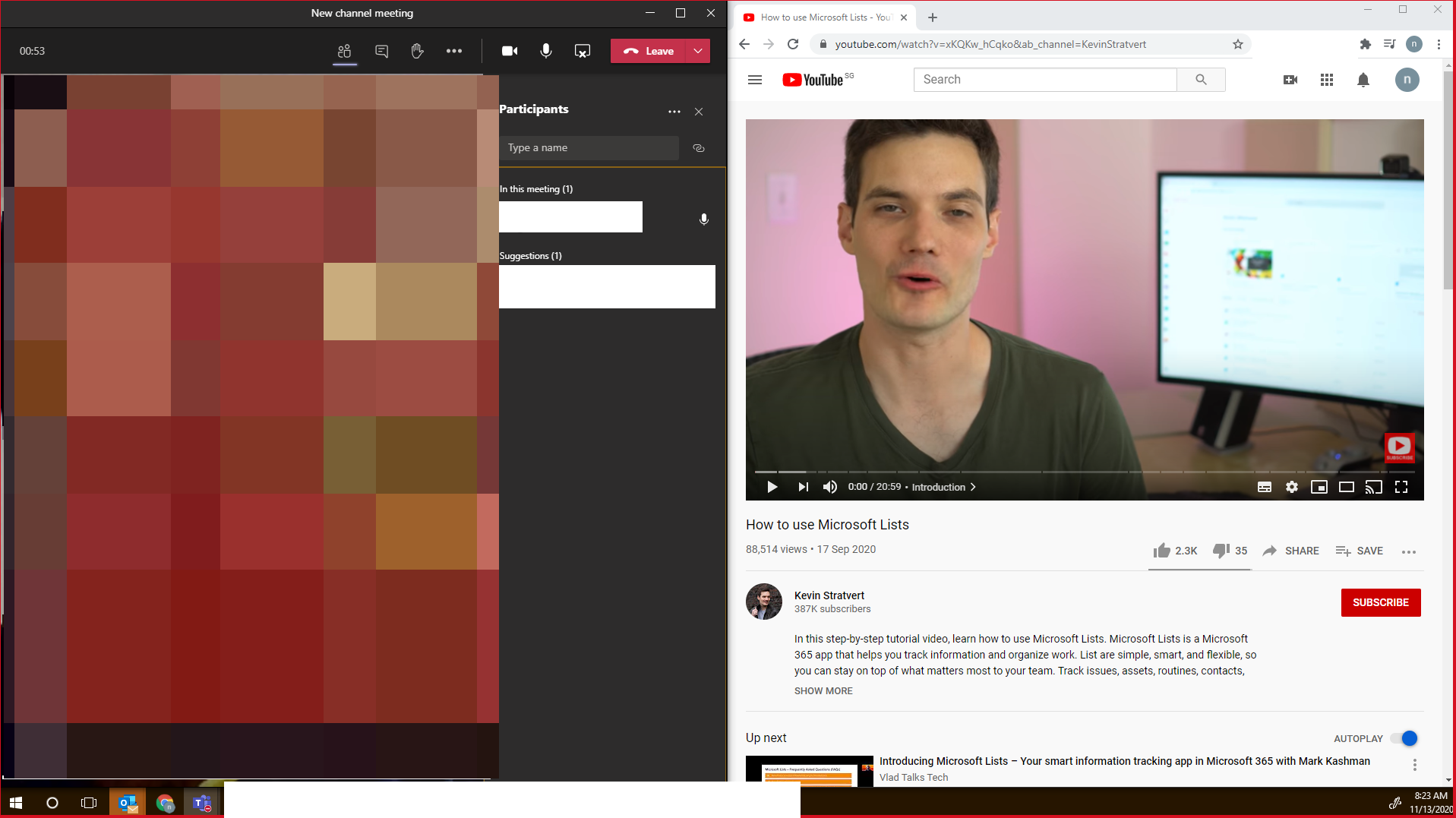The image size is (1456, 818).
Task: Click the YouTube Search box
Action: coord(1045,80)
